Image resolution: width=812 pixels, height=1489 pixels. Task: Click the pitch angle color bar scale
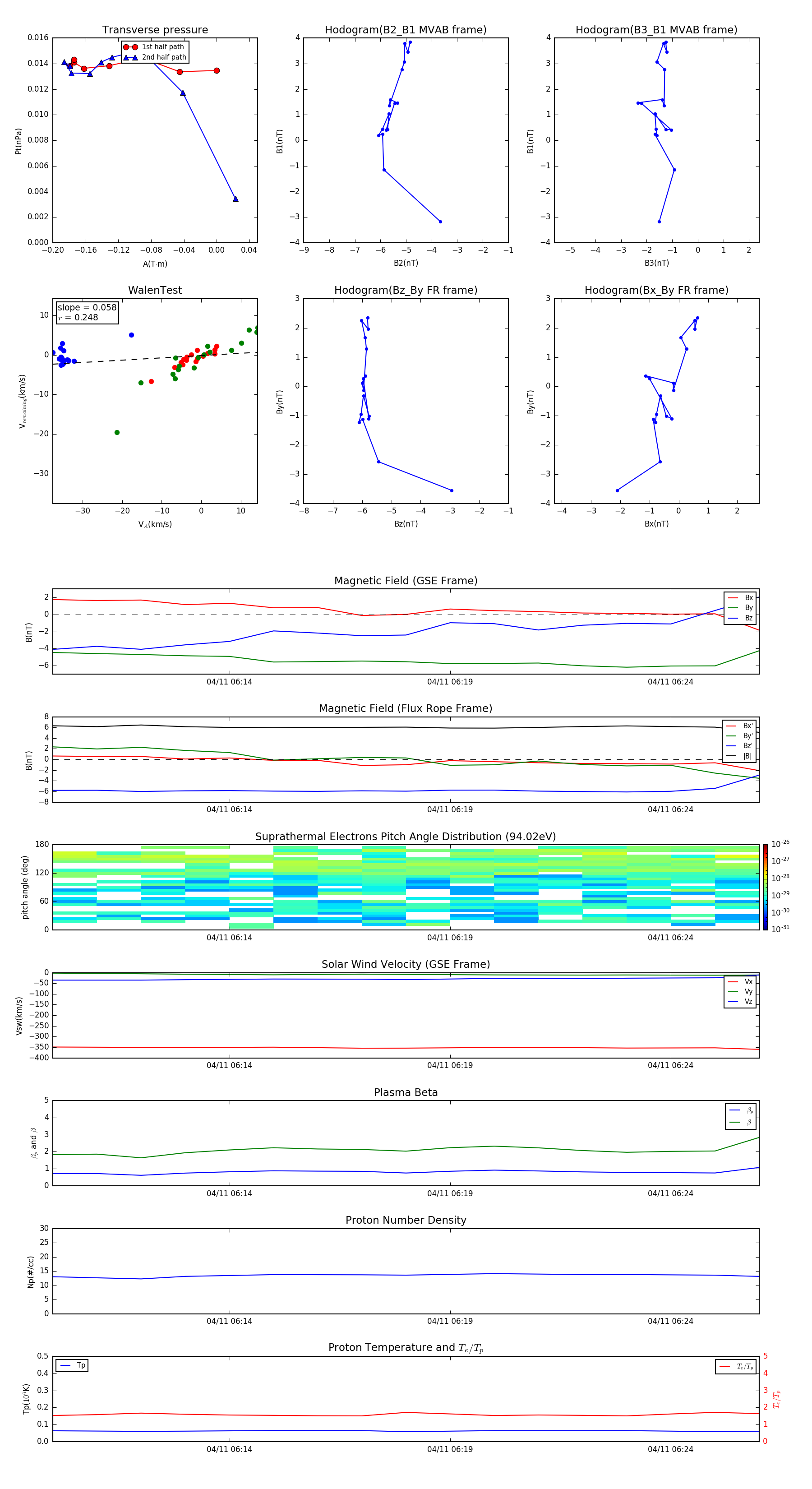click(765, 887)
